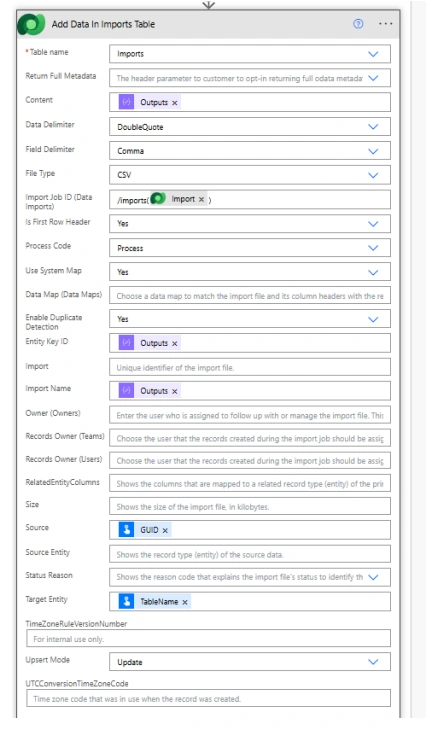
Task: Click the RelatedEntityColumns input field
Action: point(250,484)
